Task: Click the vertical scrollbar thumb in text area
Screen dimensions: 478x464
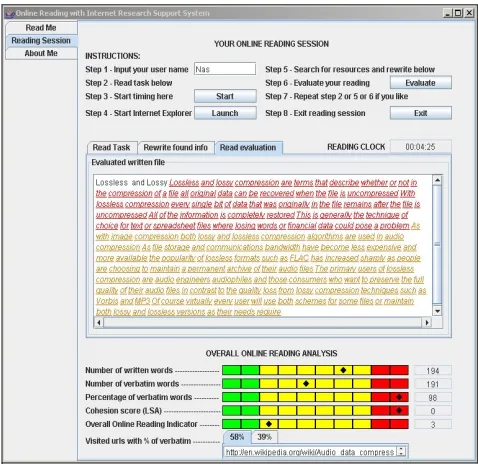Action: [x=437, y=244]
